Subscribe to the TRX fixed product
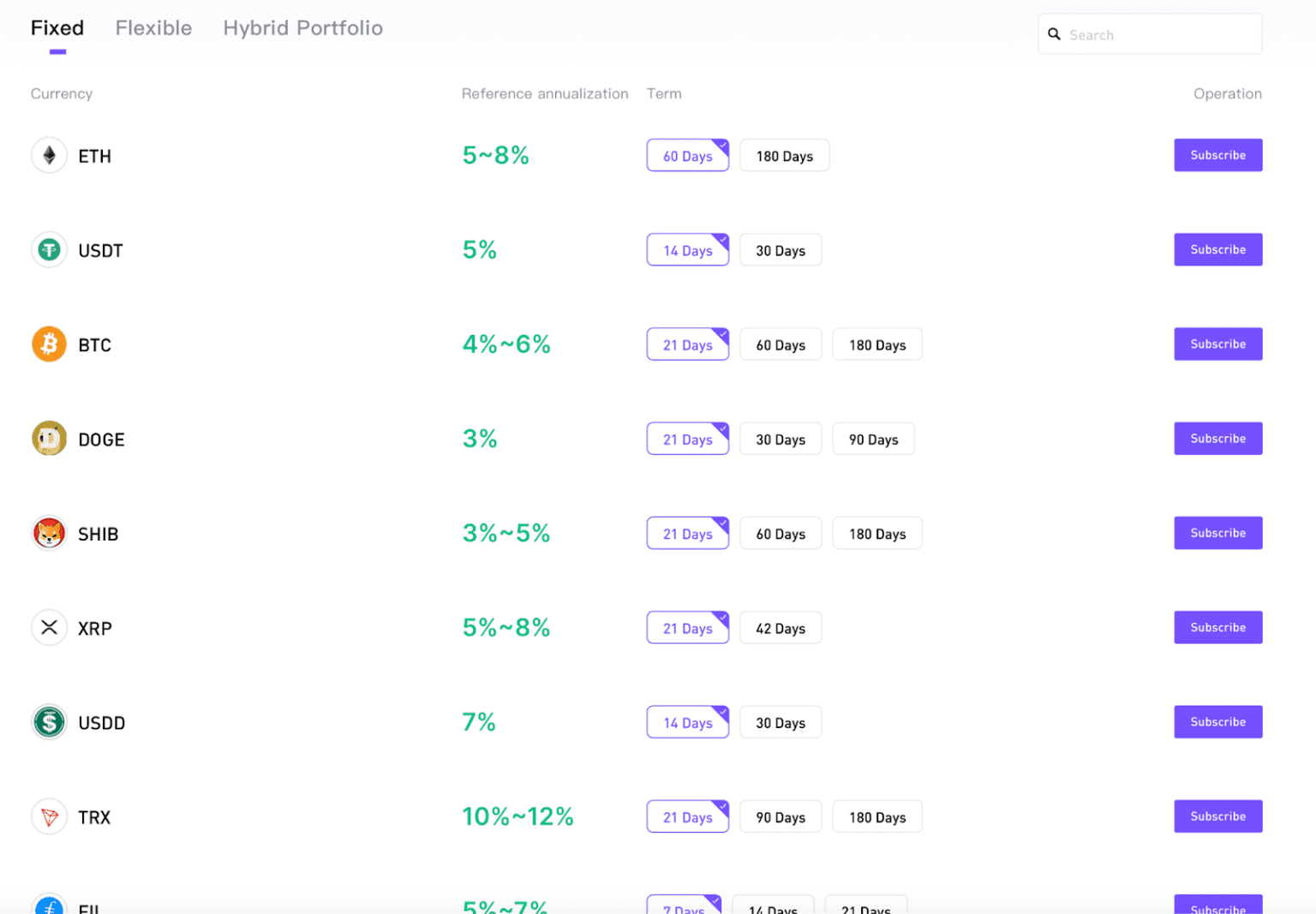Image resolution: width=1316 pixels, height=914 pixels. 1217,816
